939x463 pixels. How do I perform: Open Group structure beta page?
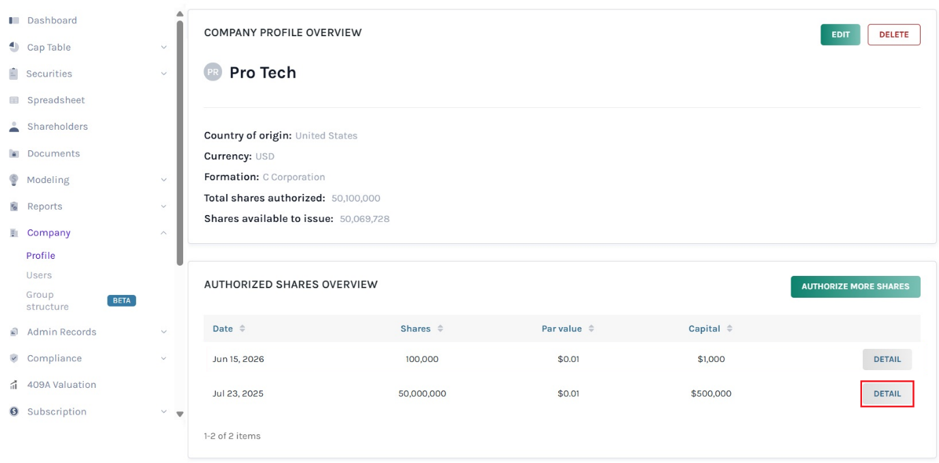click(x=47, y=301)
